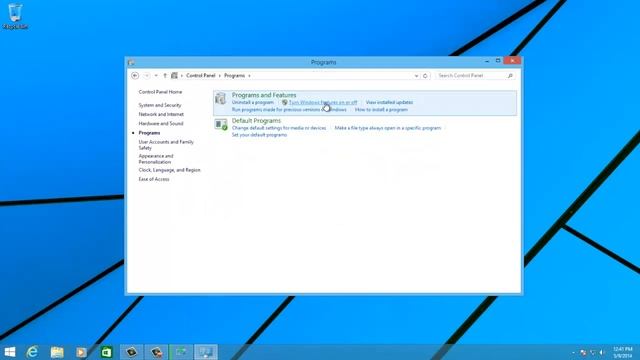Viewport: 640px width, 360px height.
Task: Open the address bar history dropdown
Action: tap(416, 76)
